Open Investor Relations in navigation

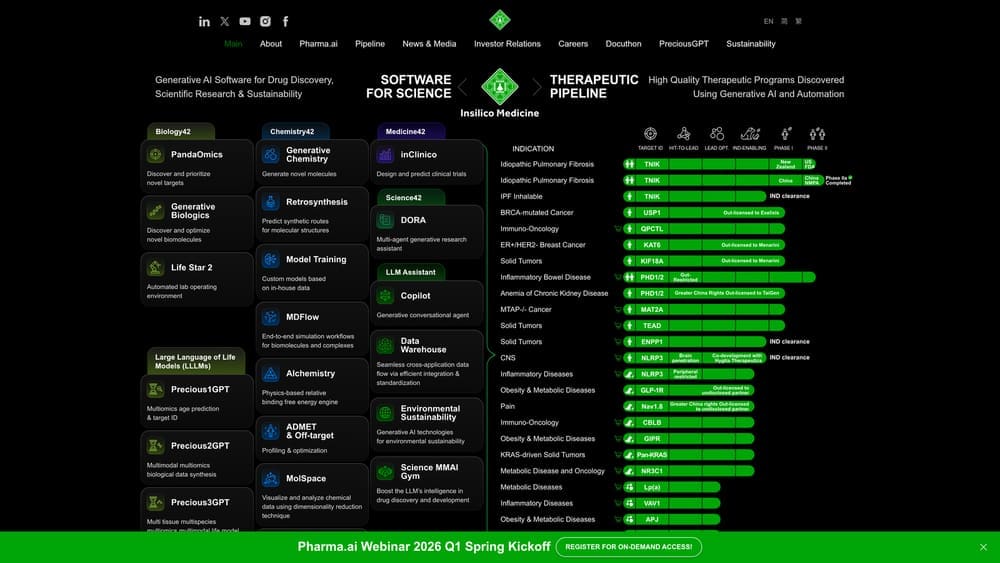(507, 44)
